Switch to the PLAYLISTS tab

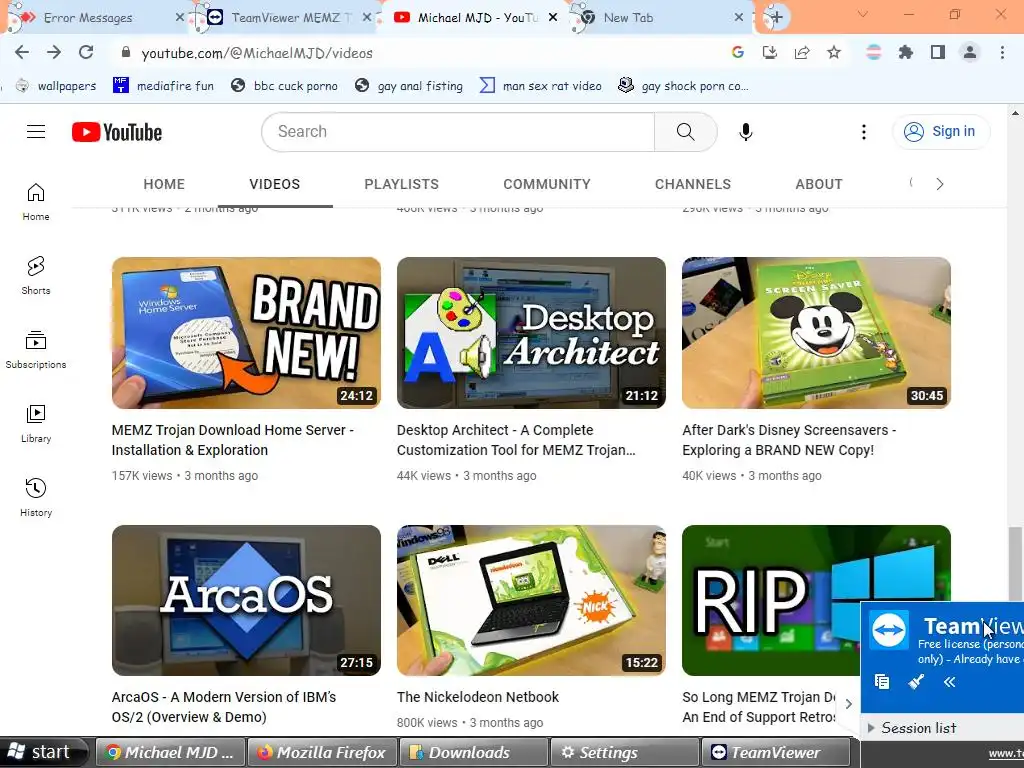(x=402, y=185)
